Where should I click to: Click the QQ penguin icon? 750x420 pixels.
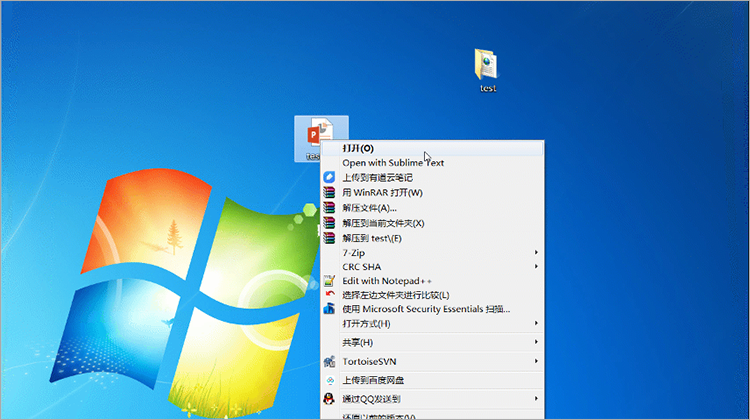coord(329,398)
